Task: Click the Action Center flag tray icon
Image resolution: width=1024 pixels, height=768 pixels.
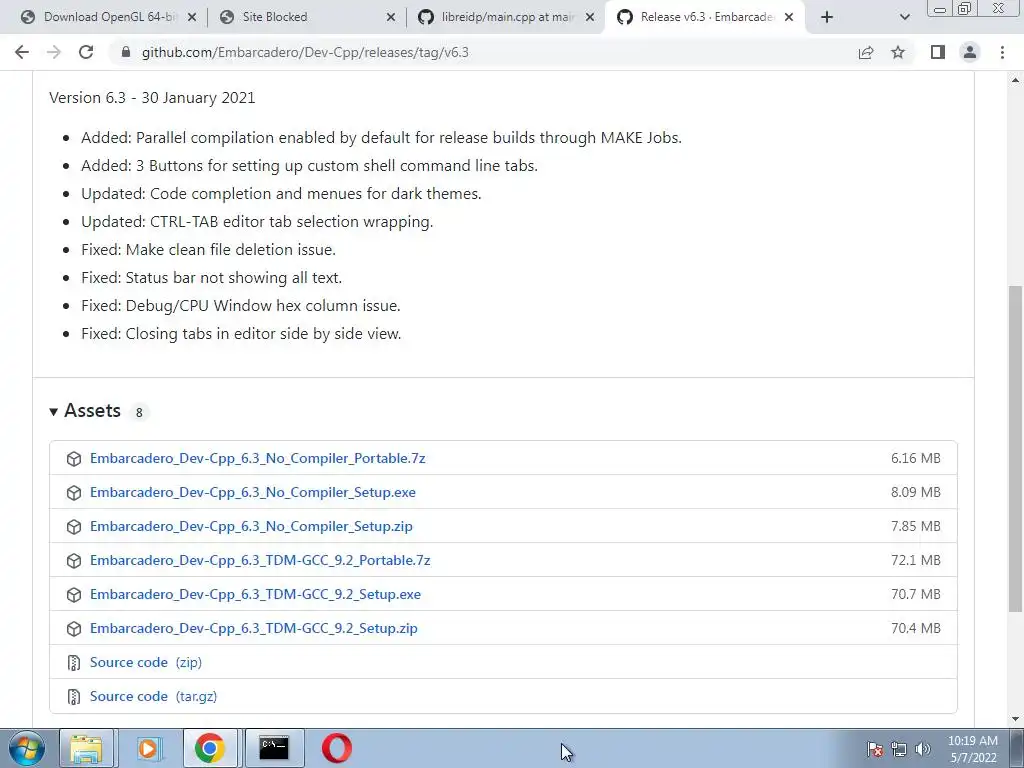Action: pos(875,749)
